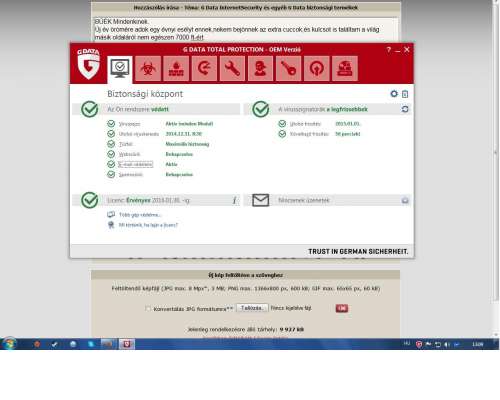The image size is (500, 400).
Task: Click the 'E-mail védelem' status label
Action: (136, 164)
